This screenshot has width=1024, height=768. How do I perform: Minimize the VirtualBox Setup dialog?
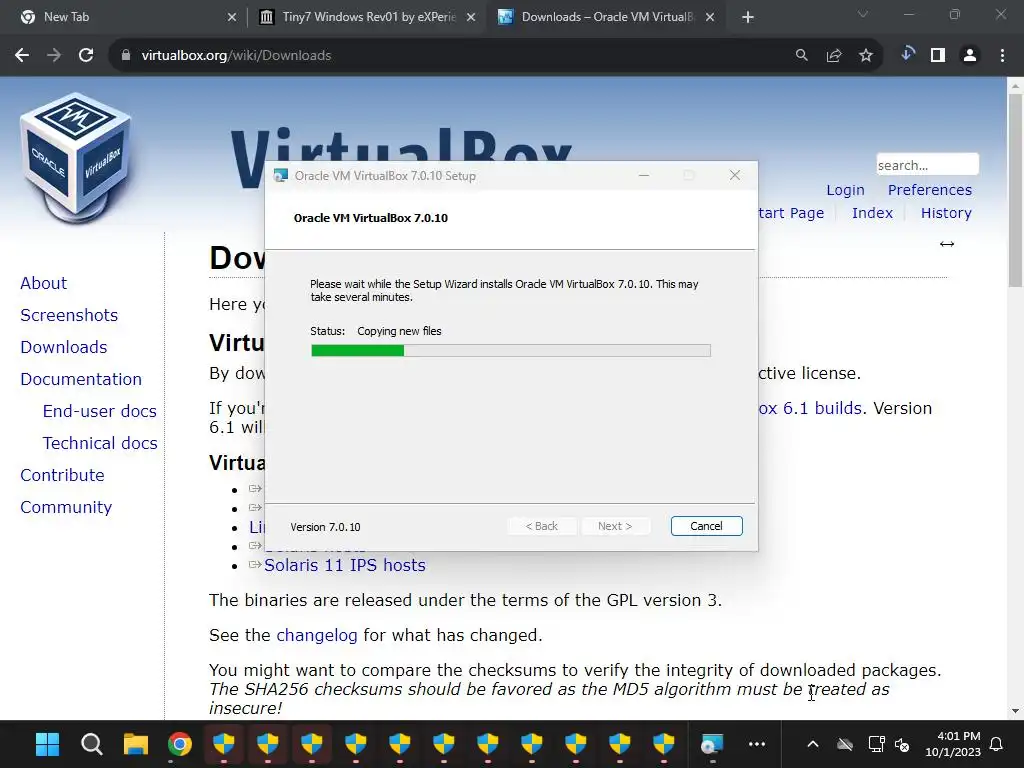644,175
